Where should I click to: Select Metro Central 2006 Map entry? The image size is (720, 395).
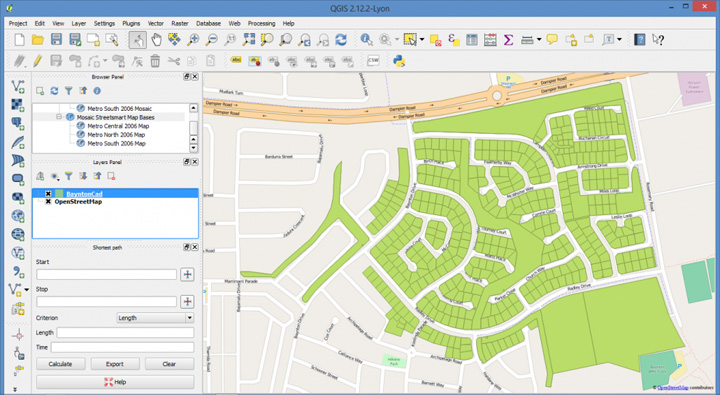118,126
